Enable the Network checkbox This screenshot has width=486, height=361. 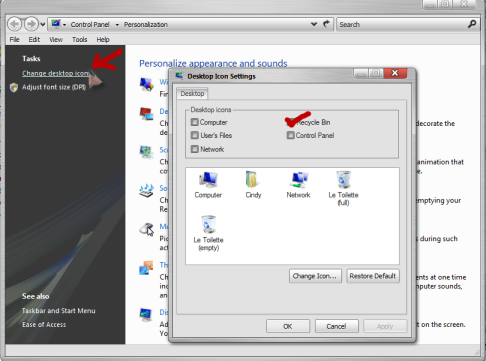point(195,149)
